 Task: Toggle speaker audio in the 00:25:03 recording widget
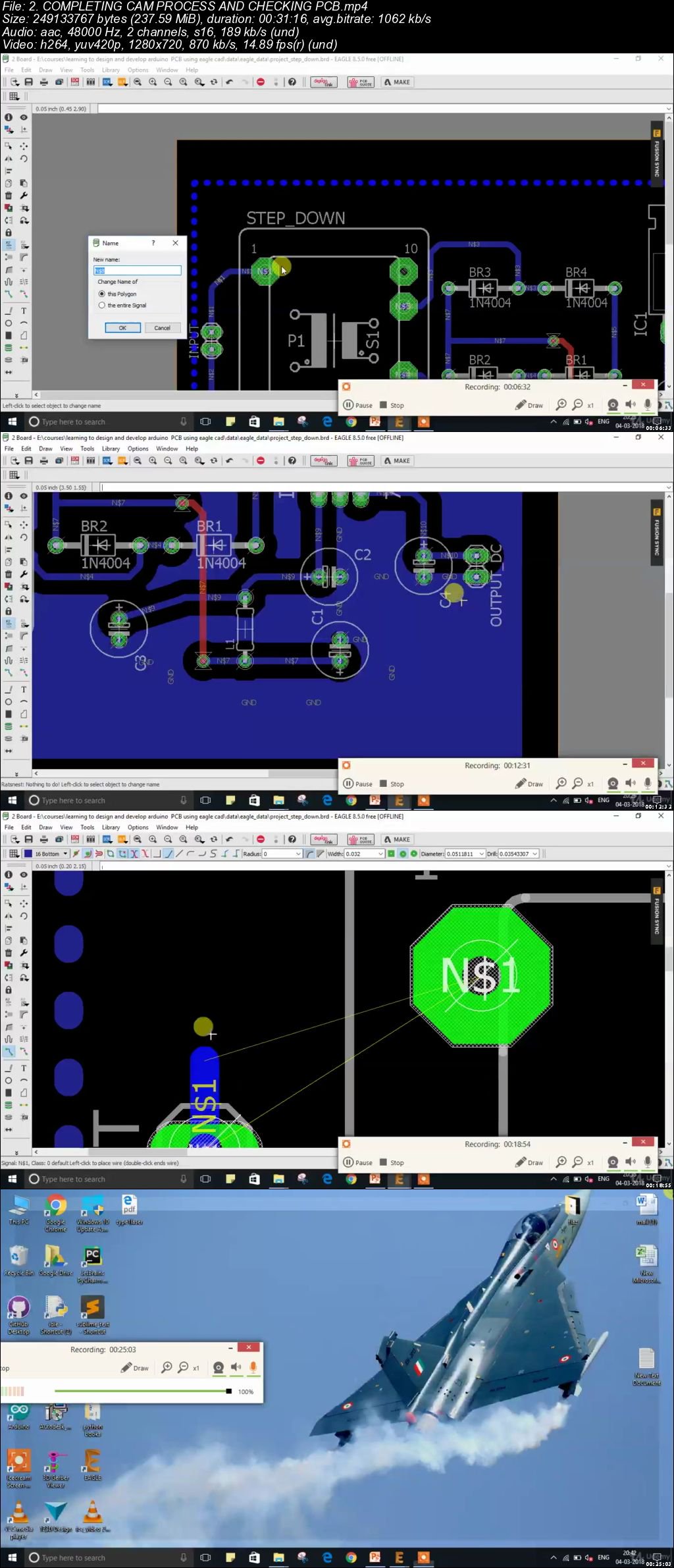[x=236, y=1367]
